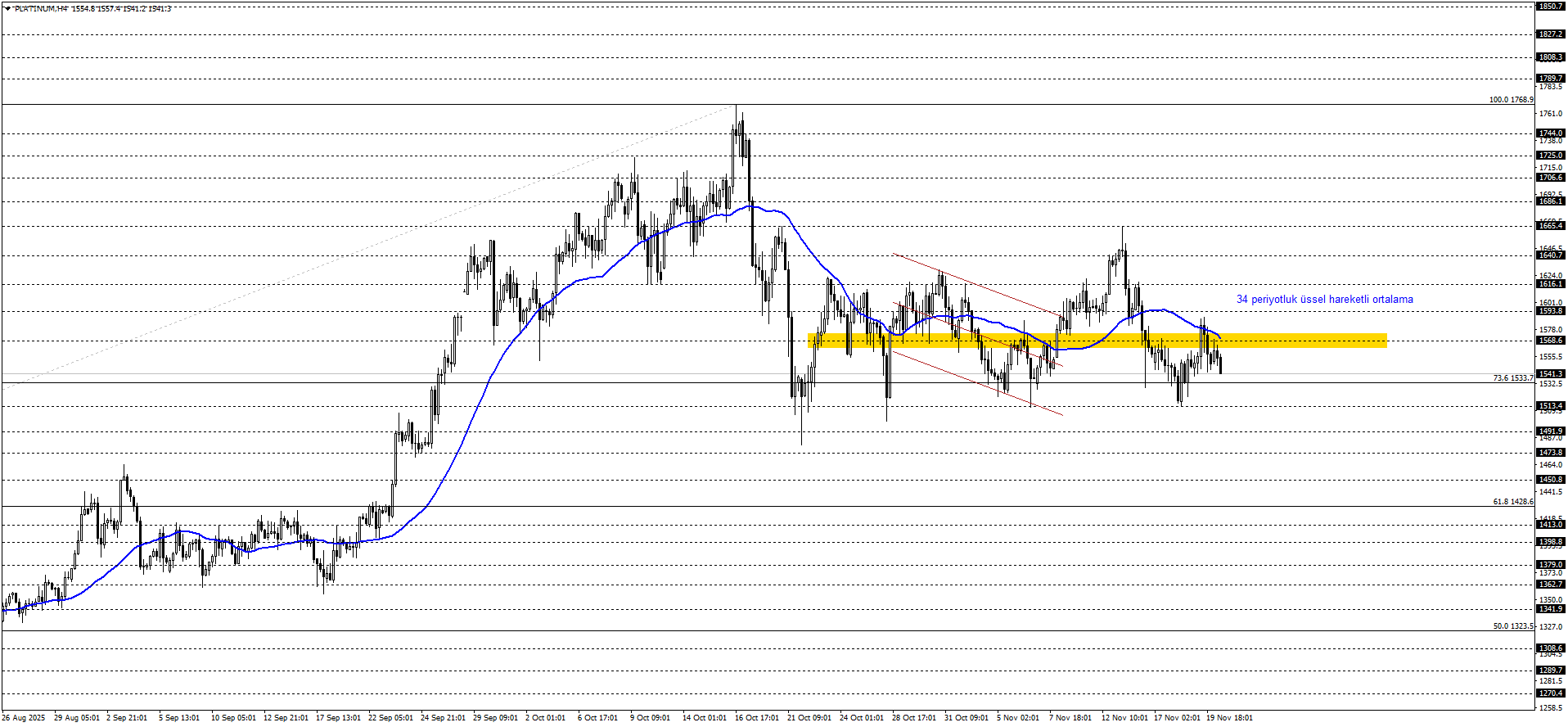
Task: Click the Fibonacci '73.6 1533.7' level label
Action: (1513, 378)
